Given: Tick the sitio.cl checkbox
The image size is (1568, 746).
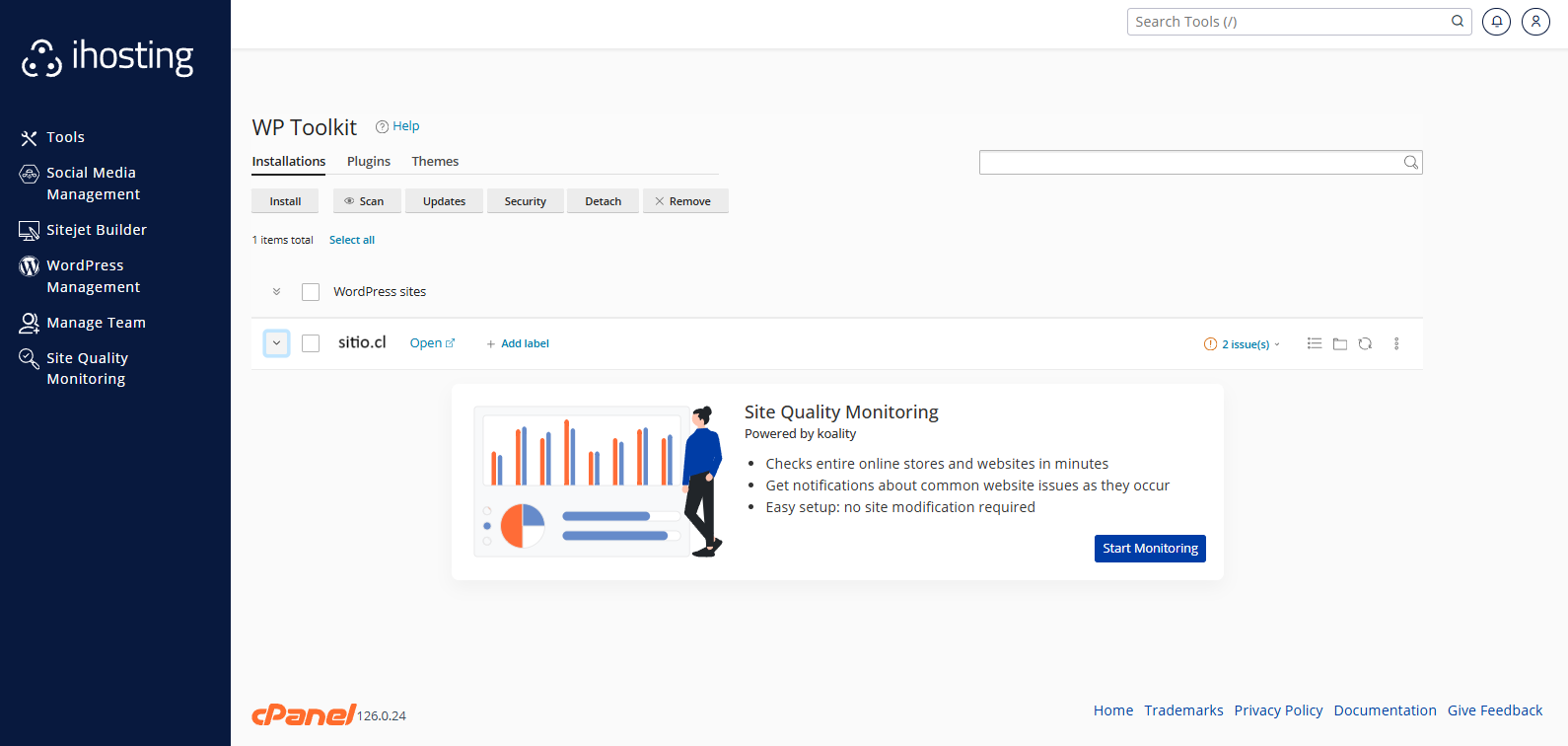Looking at the screenshot, I should pyautogui.click(x=311, y=343).
